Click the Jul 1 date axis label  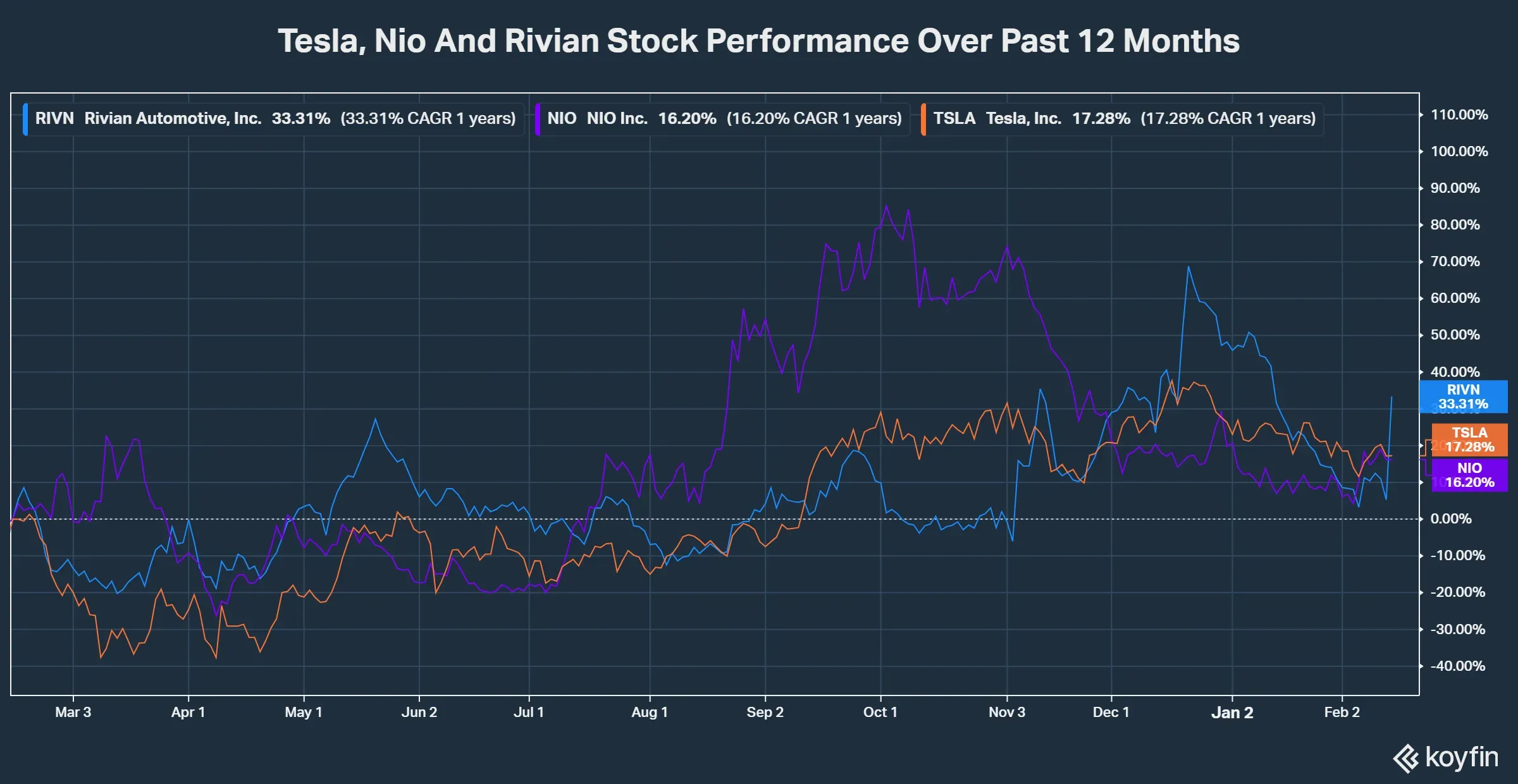click(528, 713)
